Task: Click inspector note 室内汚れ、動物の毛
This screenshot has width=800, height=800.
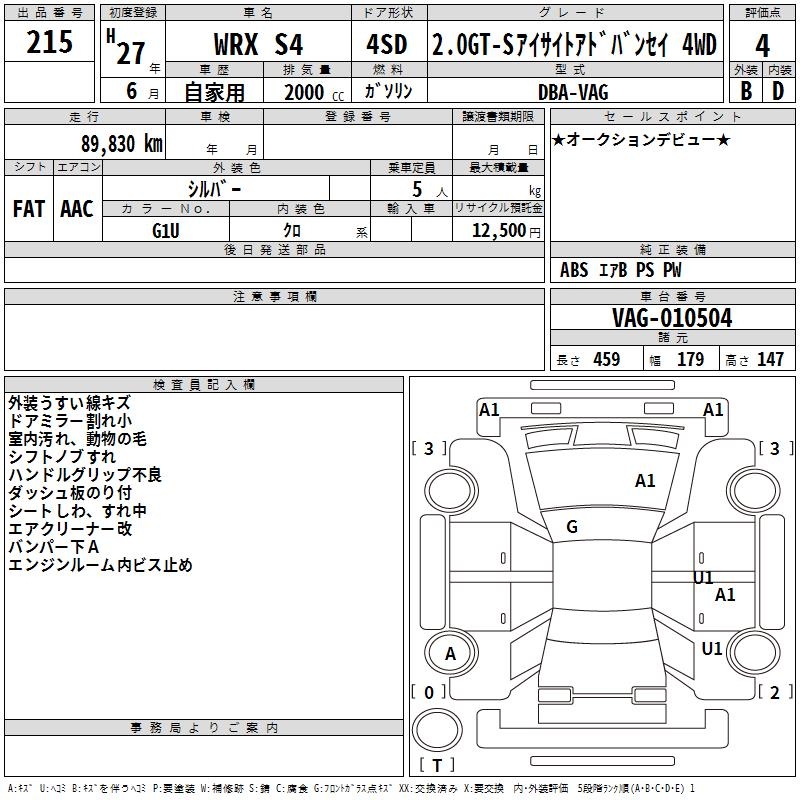Action: coord(77,439)
